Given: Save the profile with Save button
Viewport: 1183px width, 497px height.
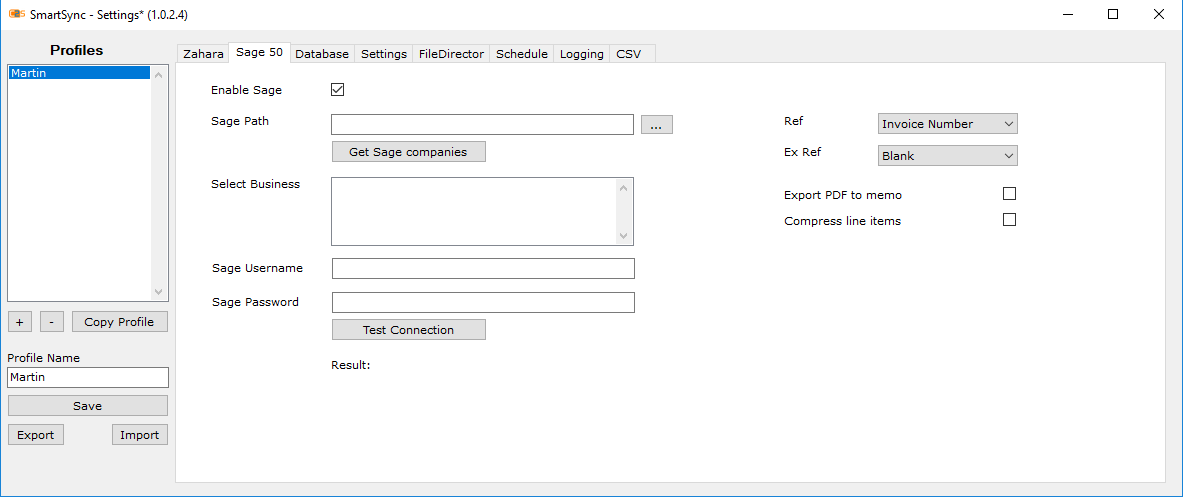Looking at the screenshot, I should click(88, 406).
